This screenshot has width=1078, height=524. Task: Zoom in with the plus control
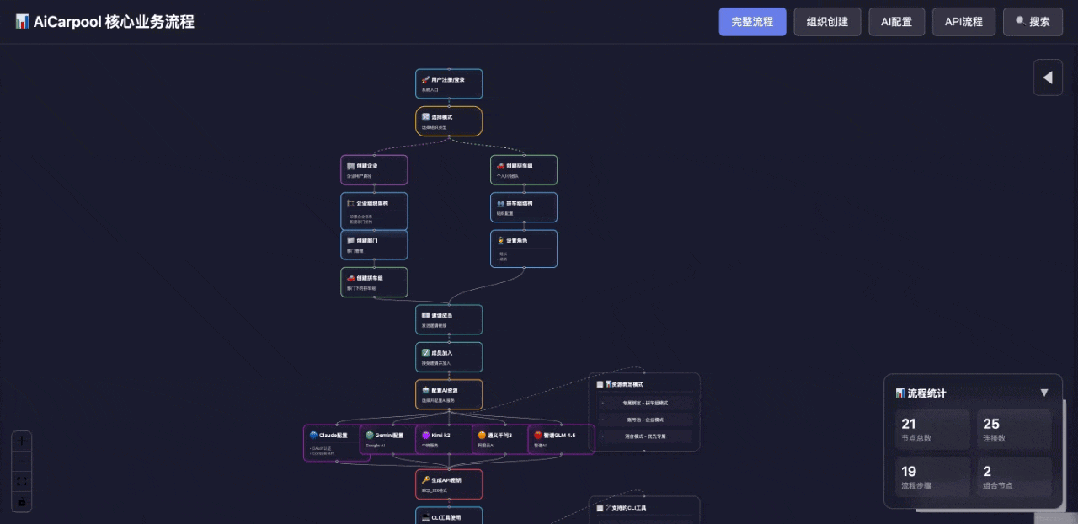(22, 441)
